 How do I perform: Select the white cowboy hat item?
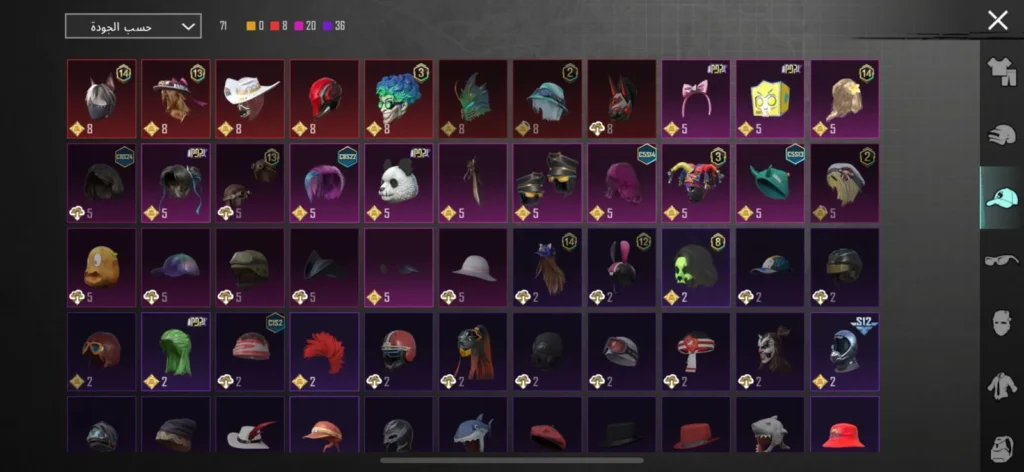point(250,99)
